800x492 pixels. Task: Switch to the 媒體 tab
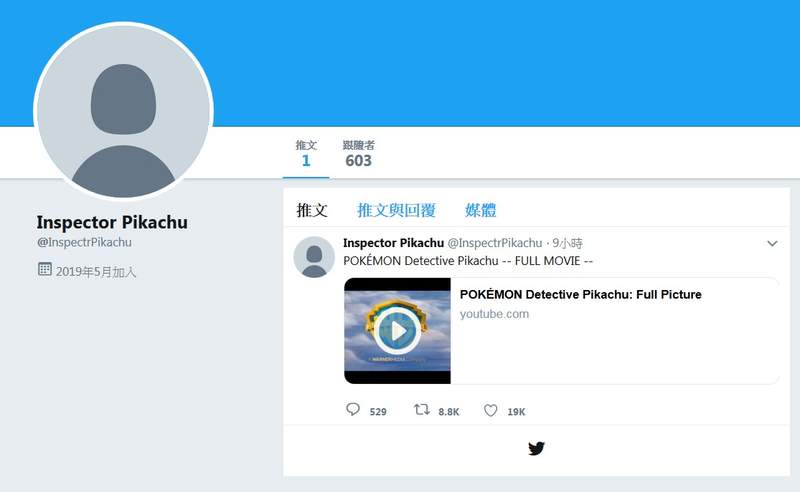[481, 210]
